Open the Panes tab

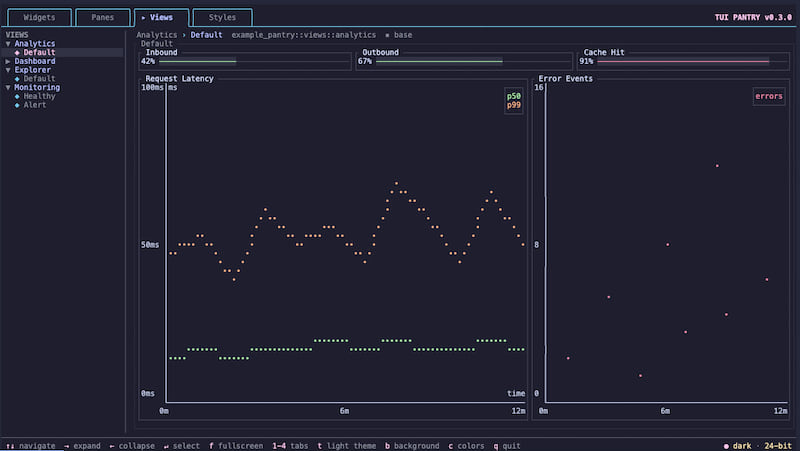[103, 17]
